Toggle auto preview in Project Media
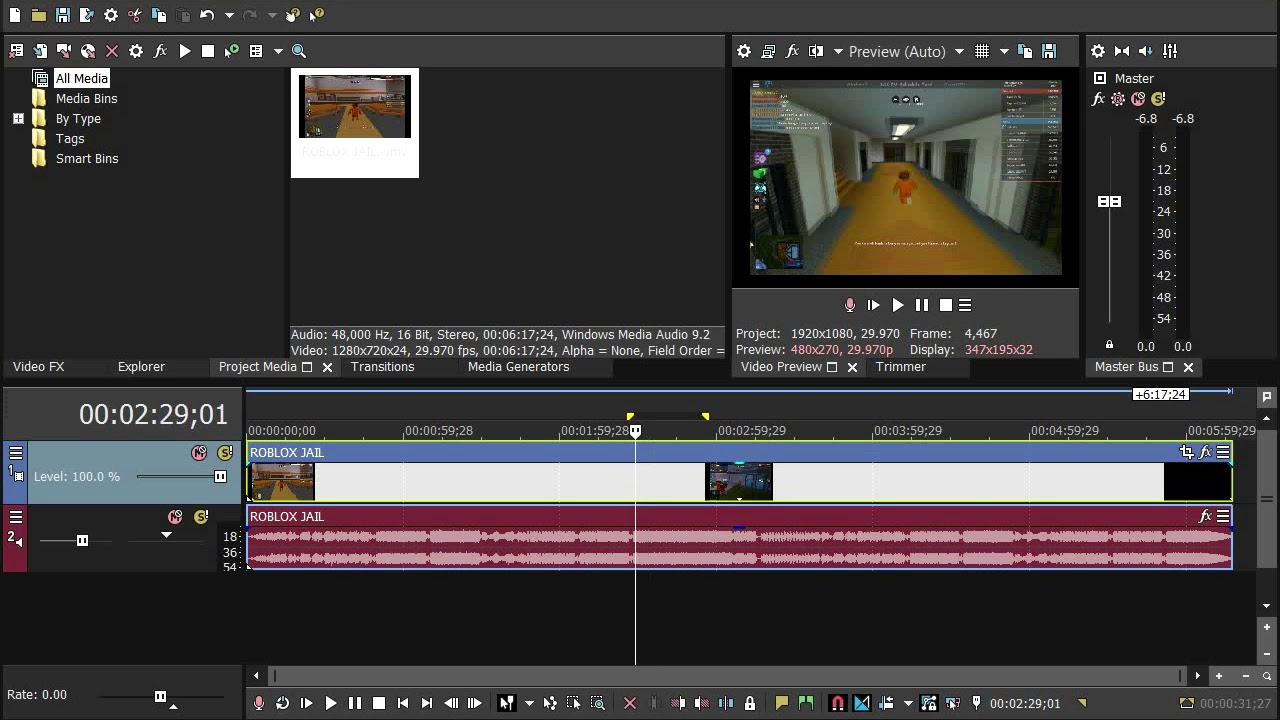The height and width of the screenshot is (720, 1280). point(232,51)
